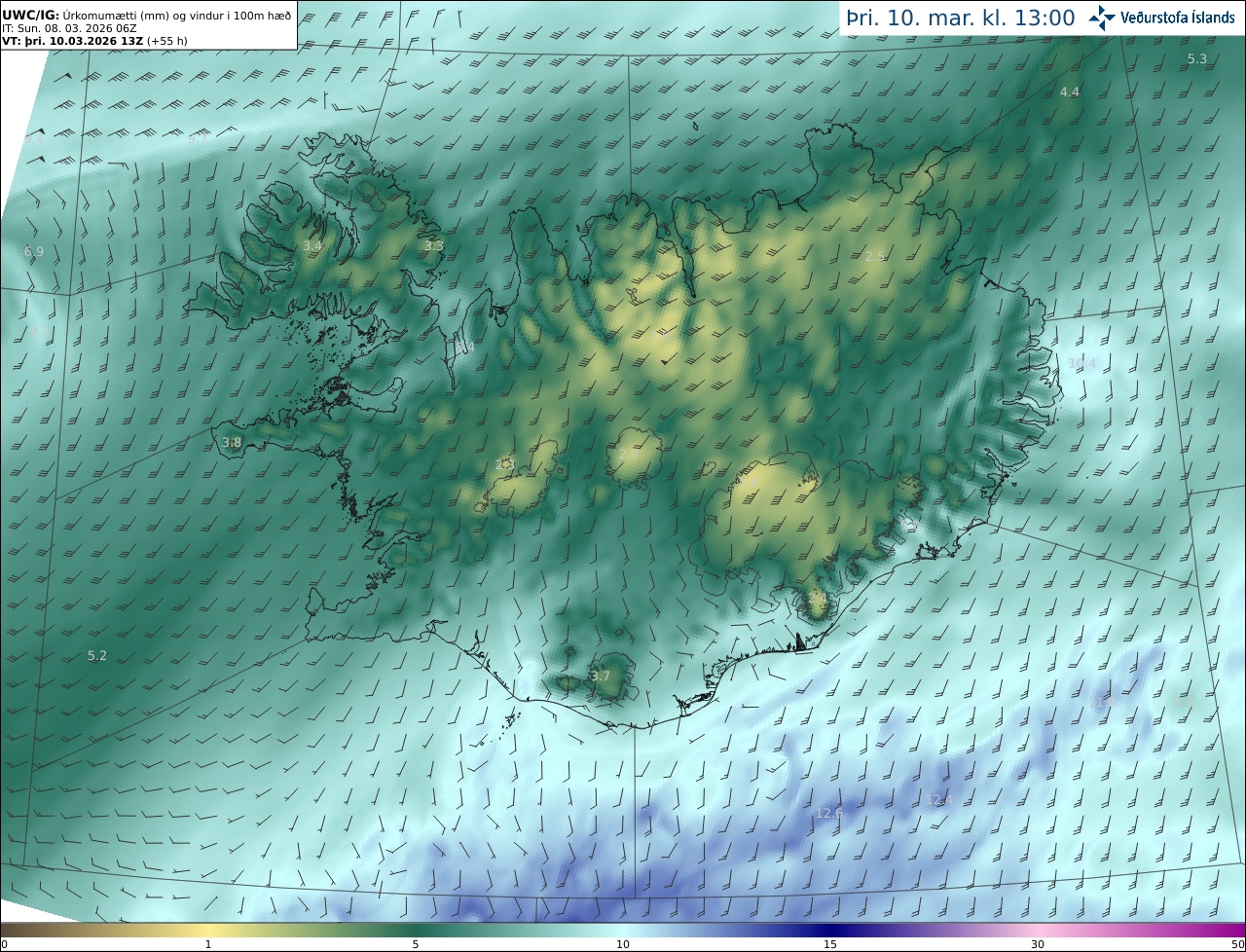Click the color scale tick label 1
Image resolution: width=1246 pixels, height=952 pixels.
tap(208, 944)
